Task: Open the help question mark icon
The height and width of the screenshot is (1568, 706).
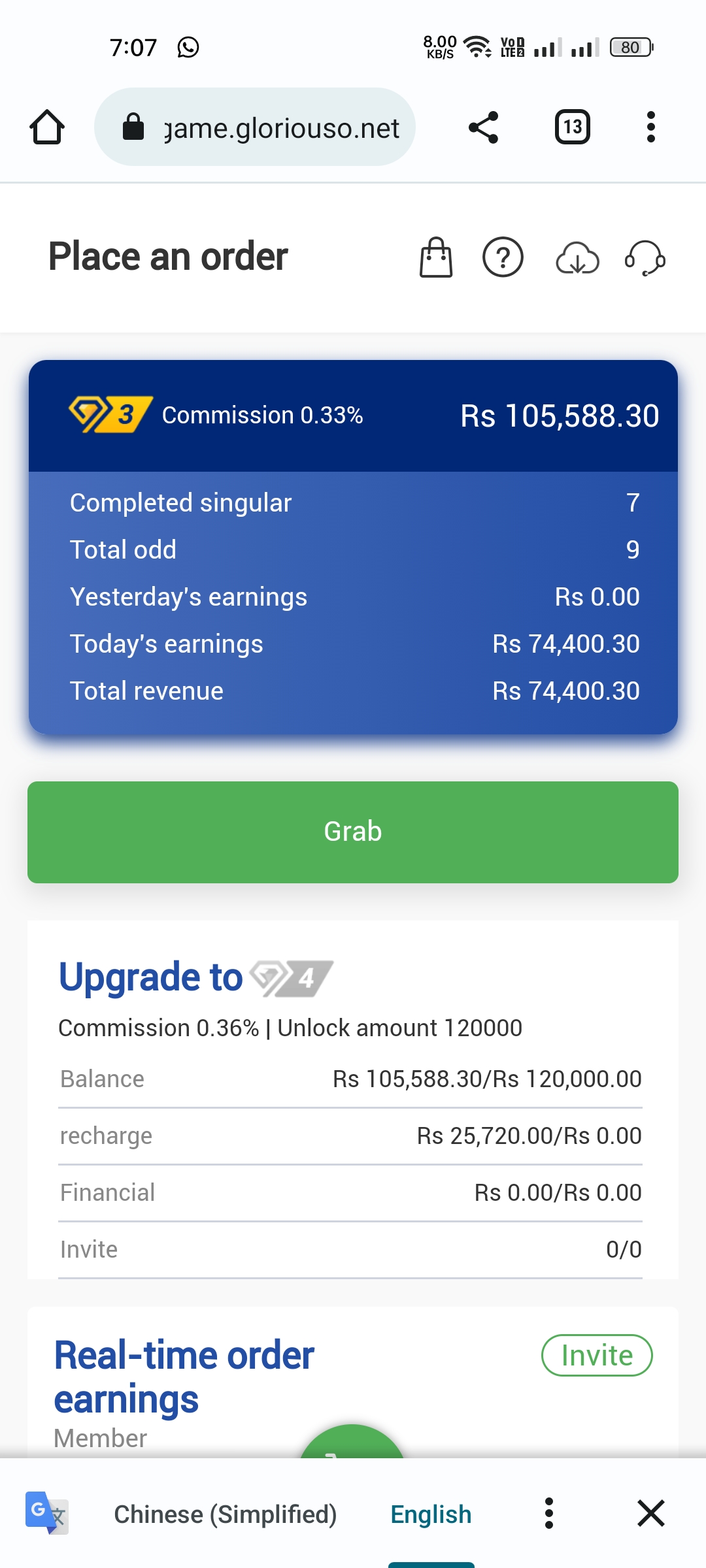Action: click(503, 257)
